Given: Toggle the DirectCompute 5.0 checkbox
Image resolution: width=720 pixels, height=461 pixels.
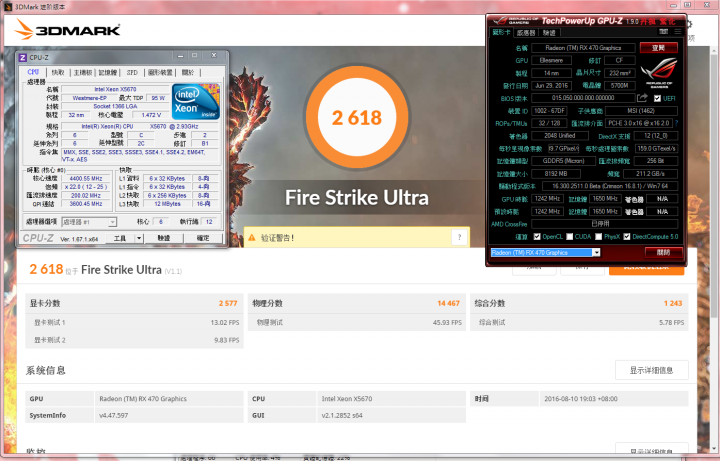Looking at the screenshot, I should pos(627,236).
